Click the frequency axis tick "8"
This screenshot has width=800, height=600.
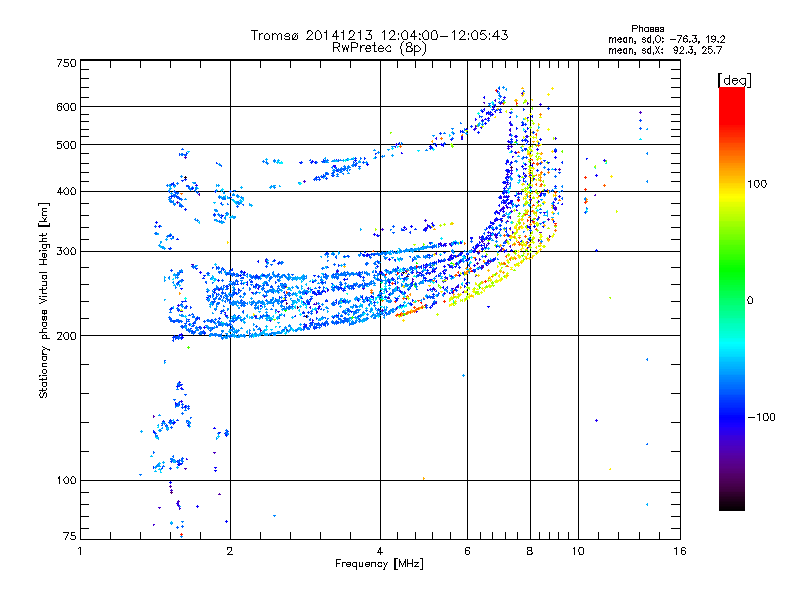(x=530, y=551)
